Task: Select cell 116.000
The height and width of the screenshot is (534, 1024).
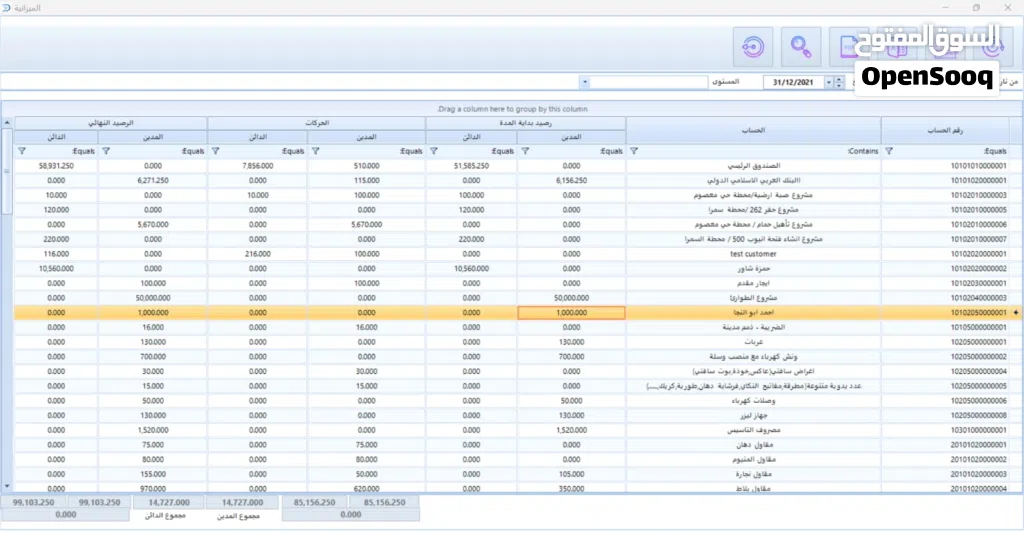Action: click(56, 254)
